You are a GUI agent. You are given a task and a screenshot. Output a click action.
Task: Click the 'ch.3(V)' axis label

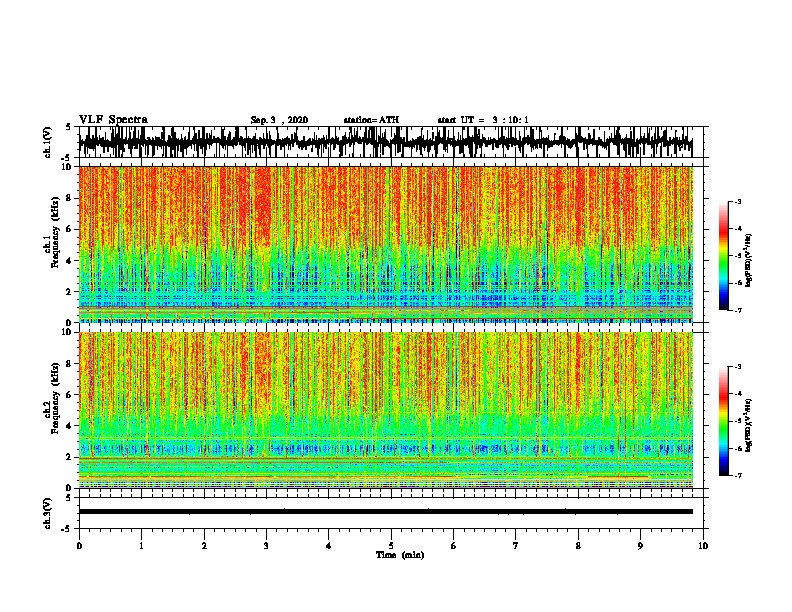pos(48,514)
